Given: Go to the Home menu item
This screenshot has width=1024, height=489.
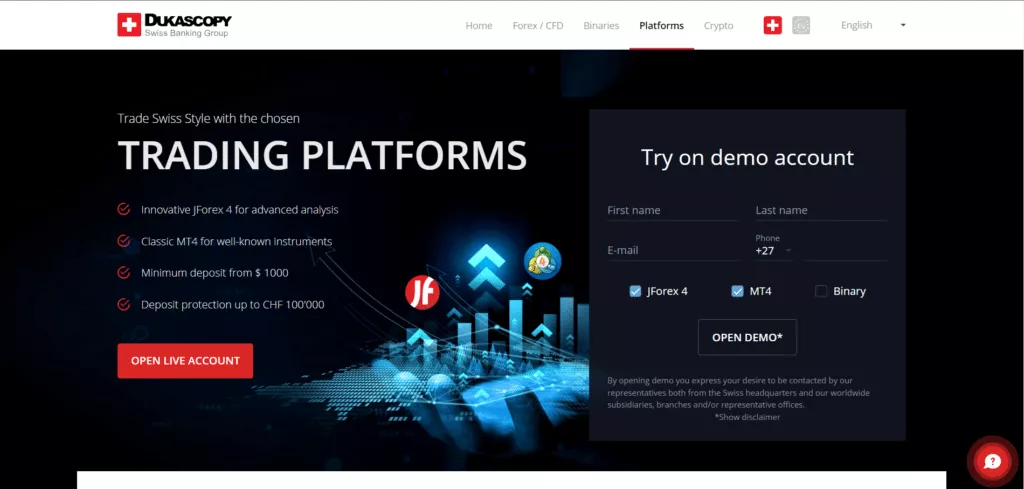Looking at the screenshot, I should (x=479, y=25).
